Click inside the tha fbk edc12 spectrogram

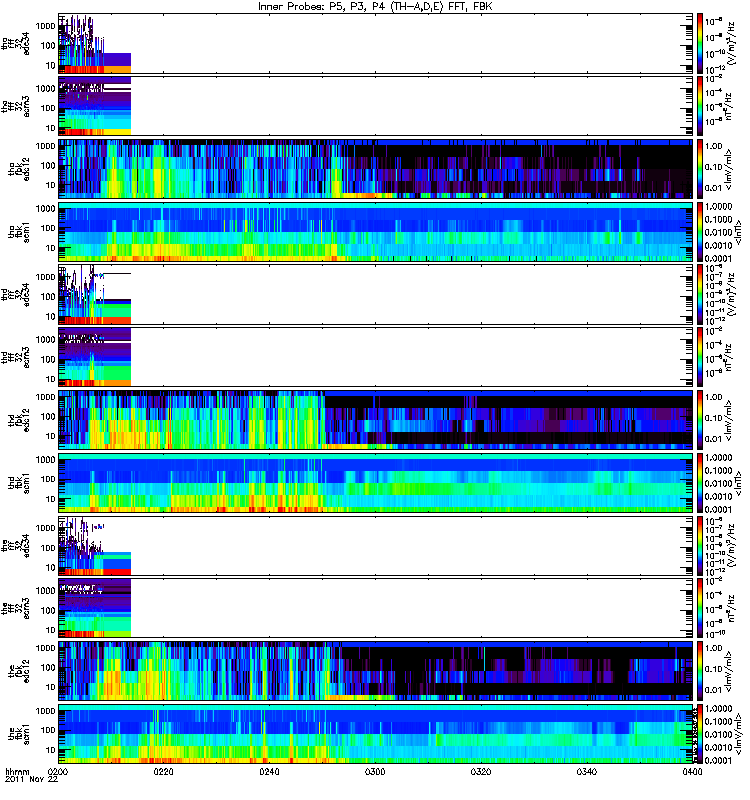[x=376, y=169]
